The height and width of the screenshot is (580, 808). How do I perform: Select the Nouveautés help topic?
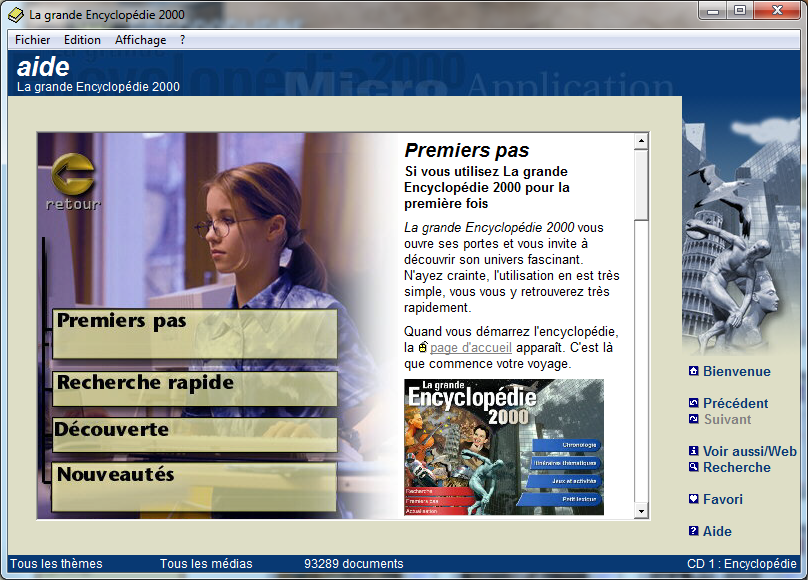pos(195,487)
